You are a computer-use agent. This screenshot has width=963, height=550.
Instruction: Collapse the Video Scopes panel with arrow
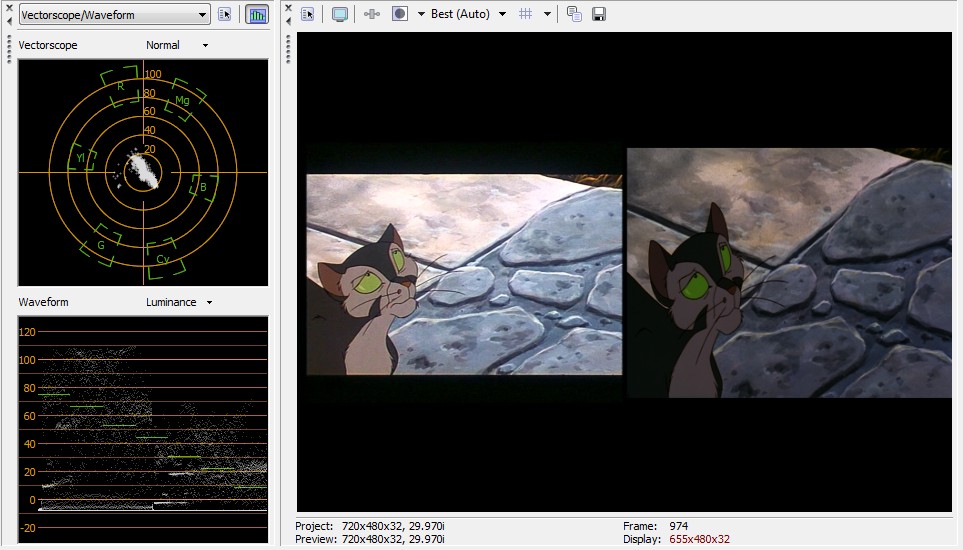point(9,21)
